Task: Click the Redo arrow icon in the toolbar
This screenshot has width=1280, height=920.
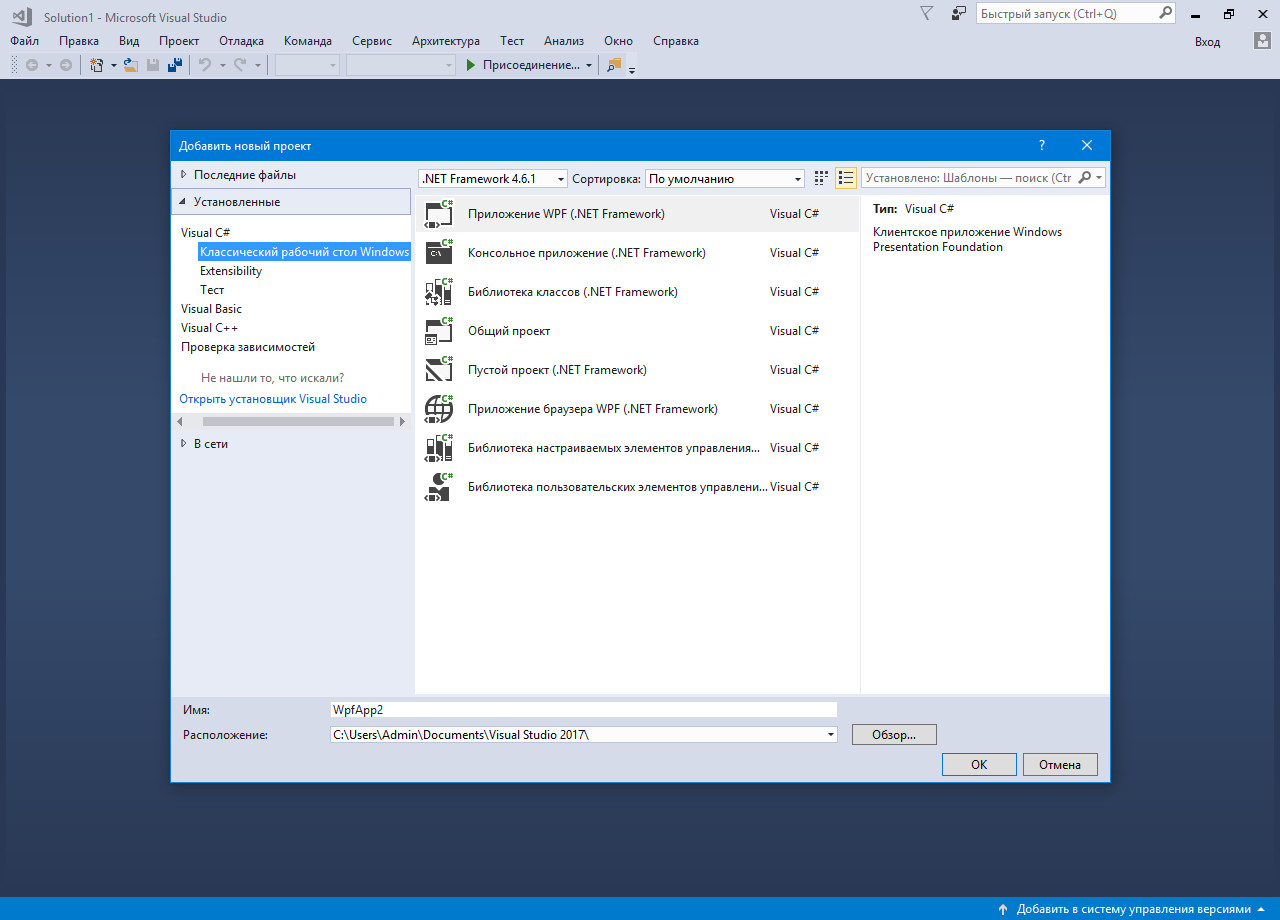Action: [x=240, y=65]
